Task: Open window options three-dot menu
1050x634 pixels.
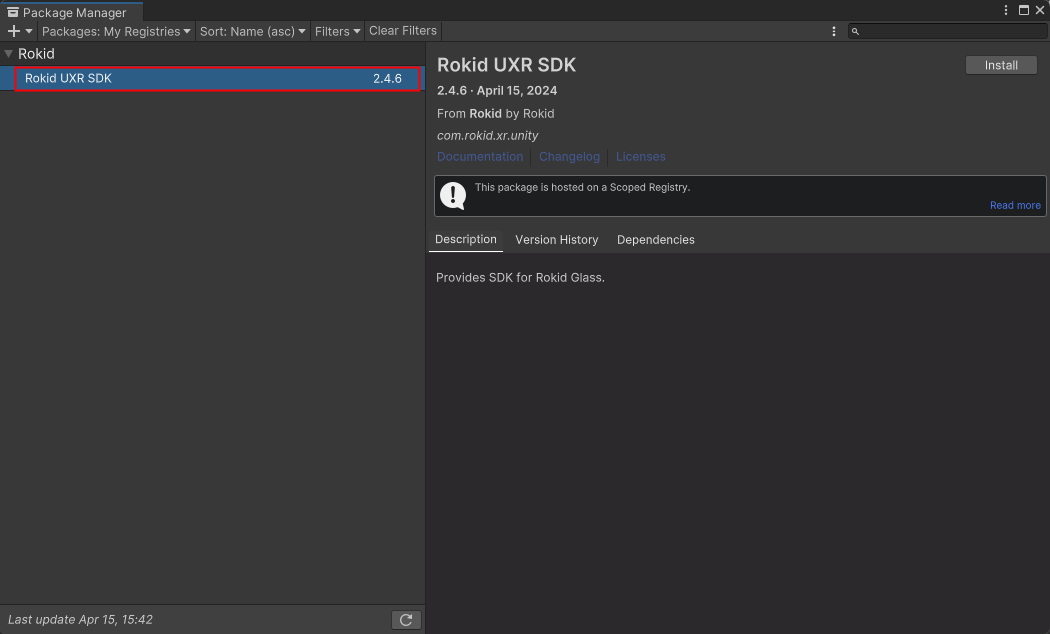Action: click(1006, 10)
